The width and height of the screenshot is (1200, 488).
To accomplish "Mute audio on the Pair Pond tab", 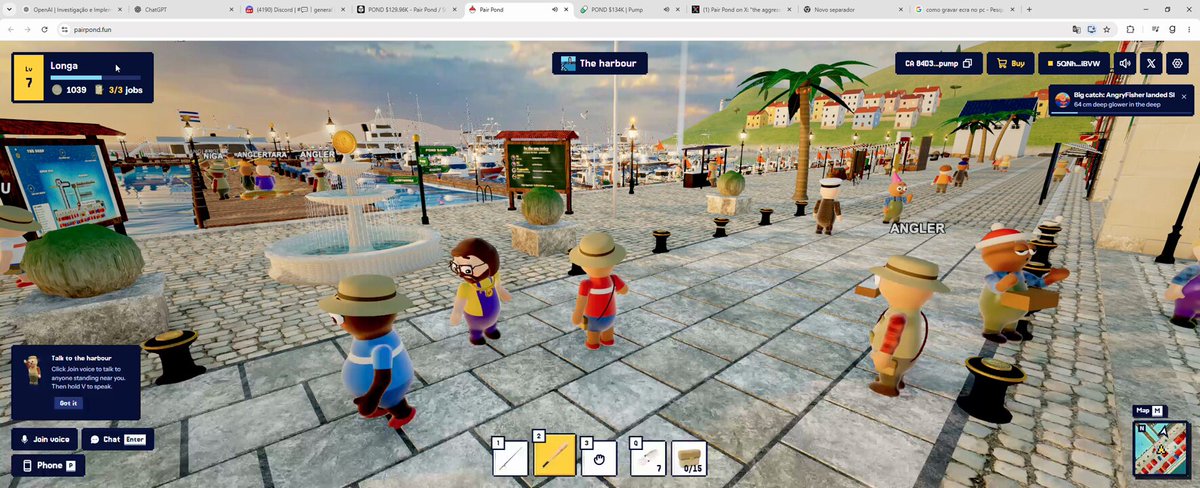I will (555, 9).
